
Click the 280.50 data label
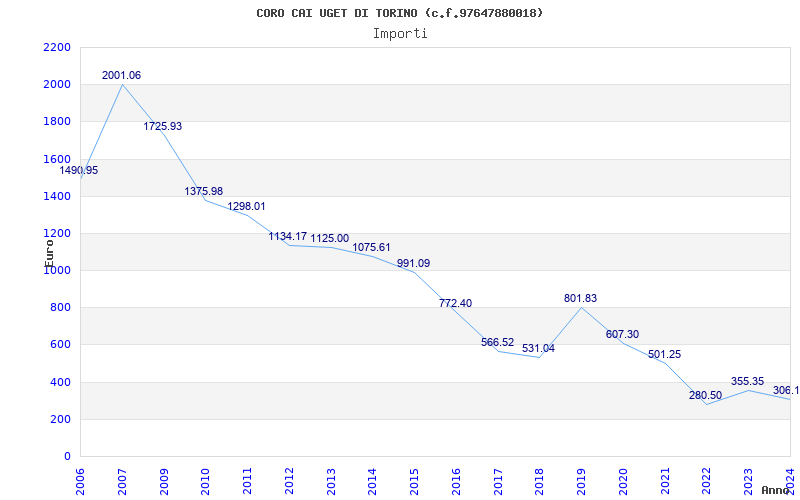point(705,395)
